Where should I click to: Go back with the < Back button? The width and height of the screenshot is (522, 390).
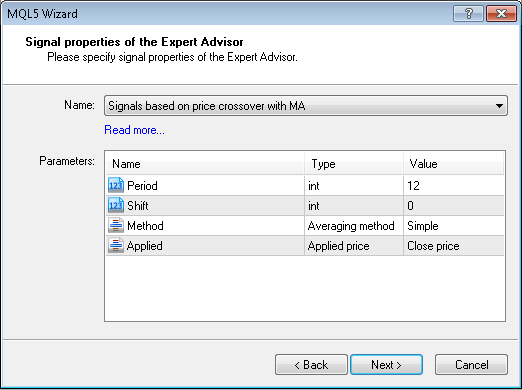[x=311, y=364]
